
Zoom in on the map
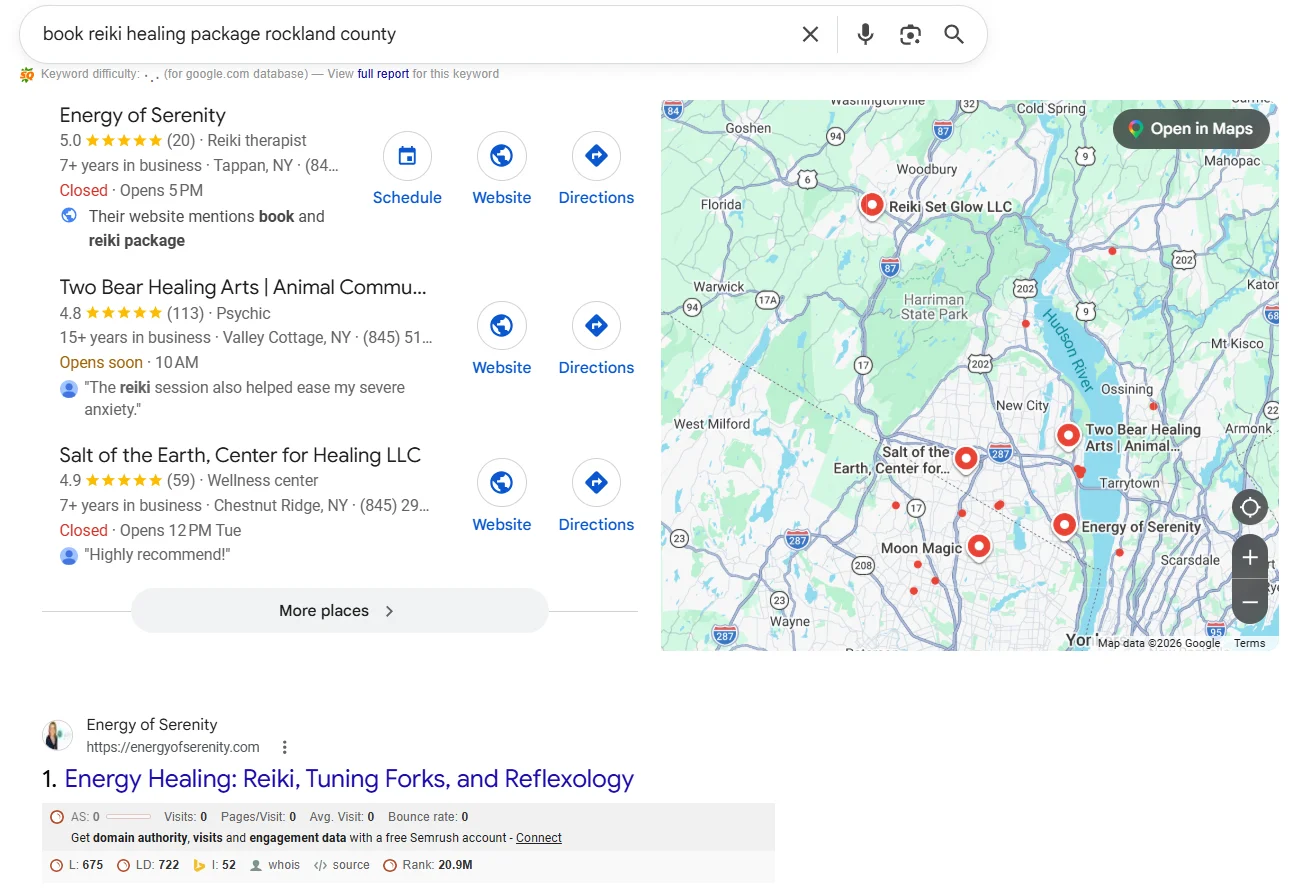[x=1250, y=558]
